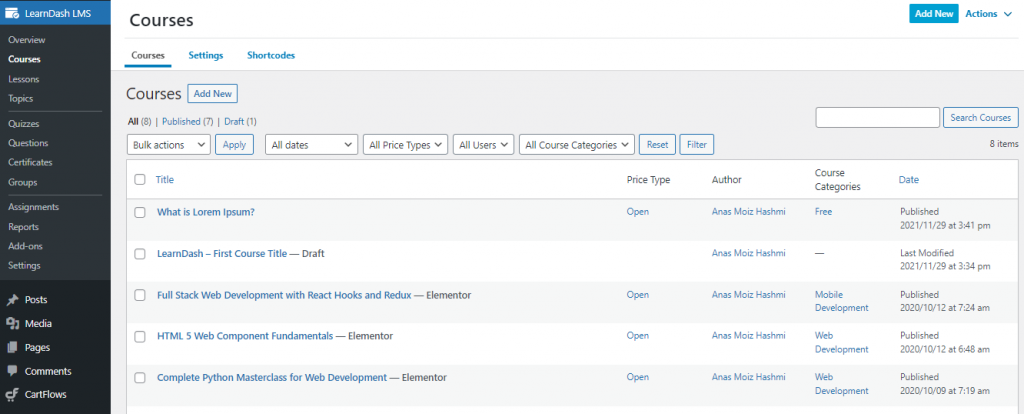Click the LearnDash LMS logo icon
The width and height of the screenshot is (1024, 414).
[13, 14]
